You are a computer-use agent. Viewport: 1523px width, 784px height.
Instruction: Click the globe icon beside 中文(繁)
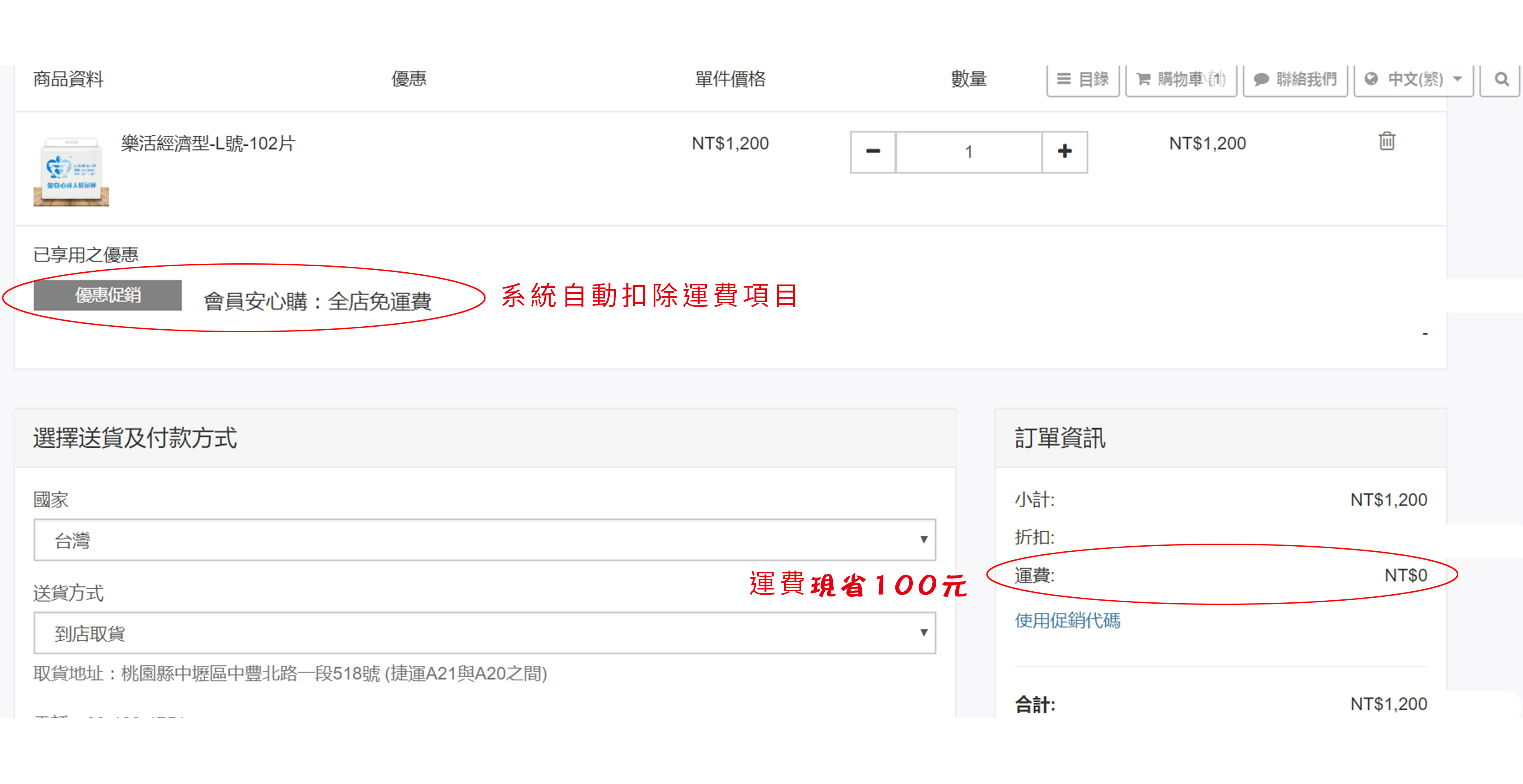coord(1371,79)
